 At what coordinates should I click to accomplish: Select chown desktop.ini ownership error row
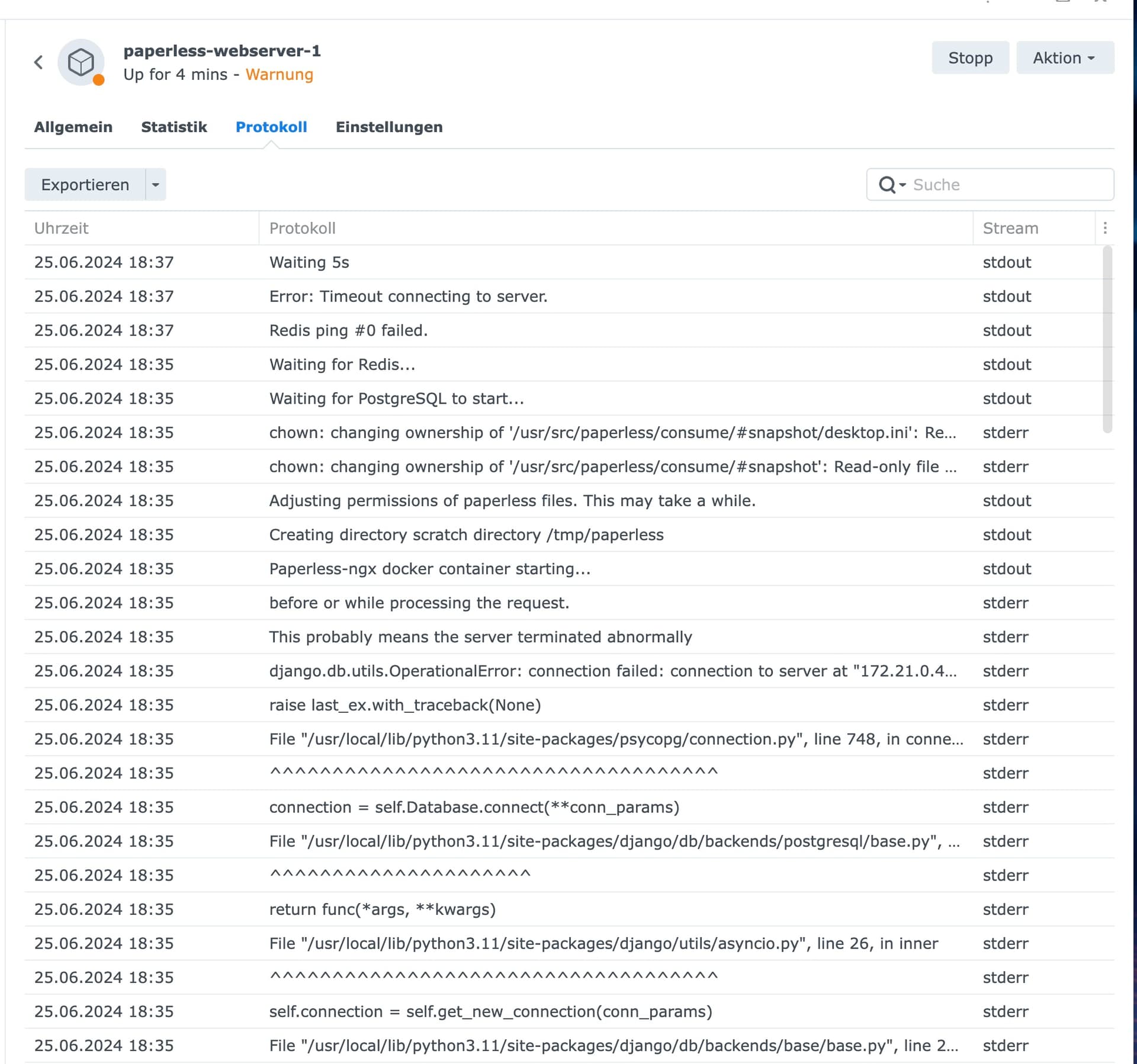coord(569,432)
